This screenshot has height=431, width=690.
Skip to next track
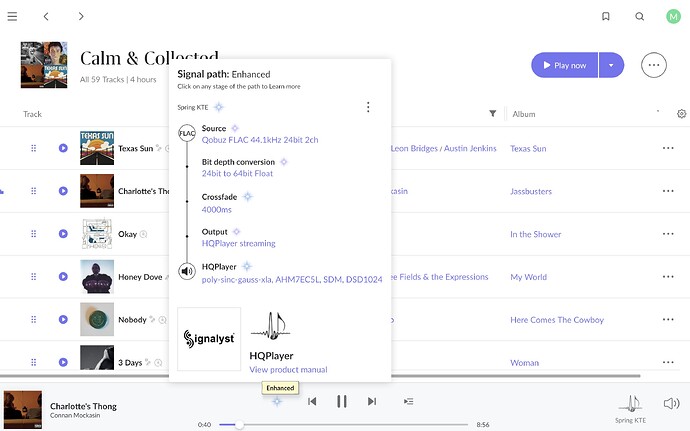point(372,401)
